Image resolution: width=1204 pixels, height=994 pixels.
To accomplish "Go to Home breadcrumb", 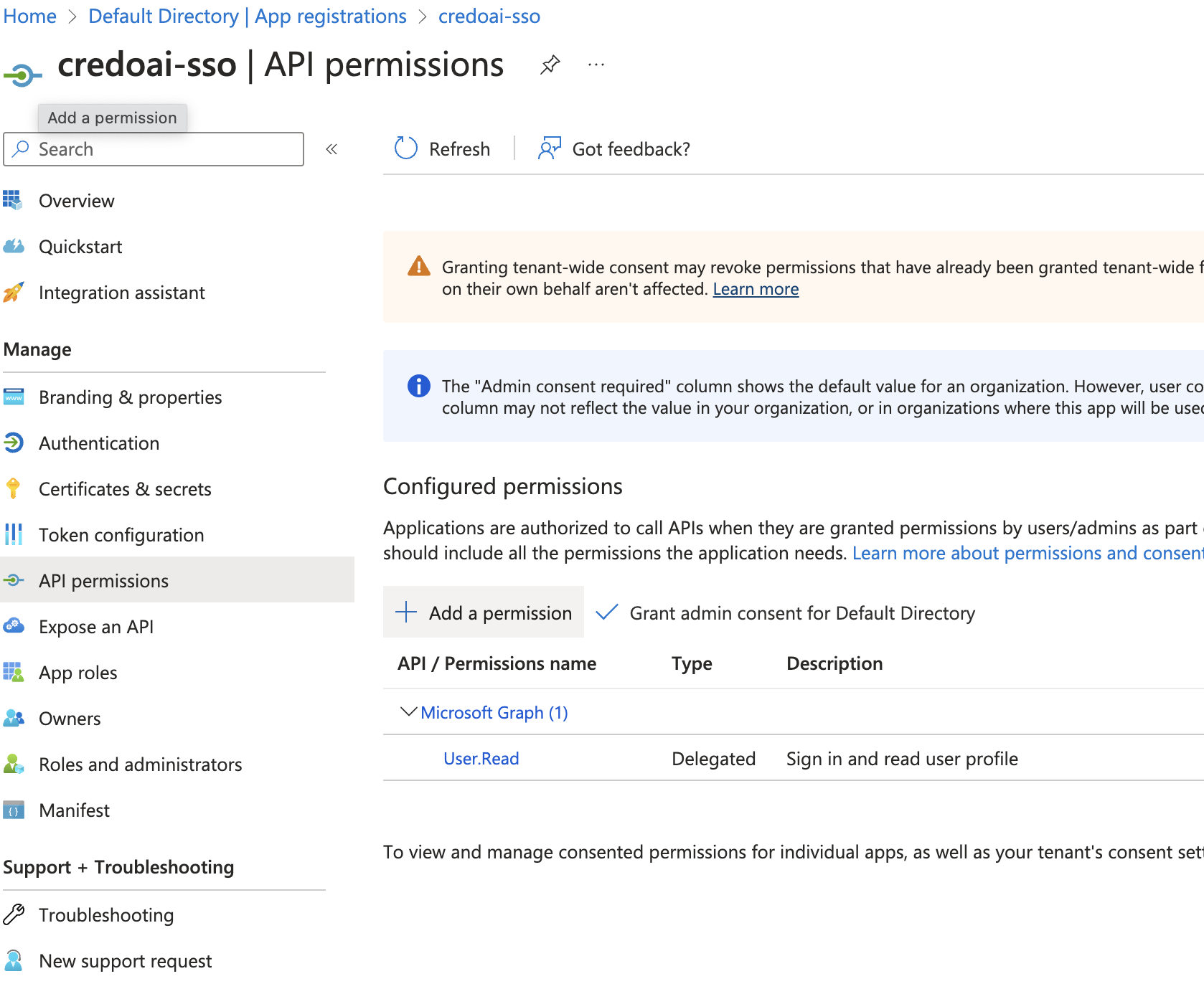I will pos(30,16).
